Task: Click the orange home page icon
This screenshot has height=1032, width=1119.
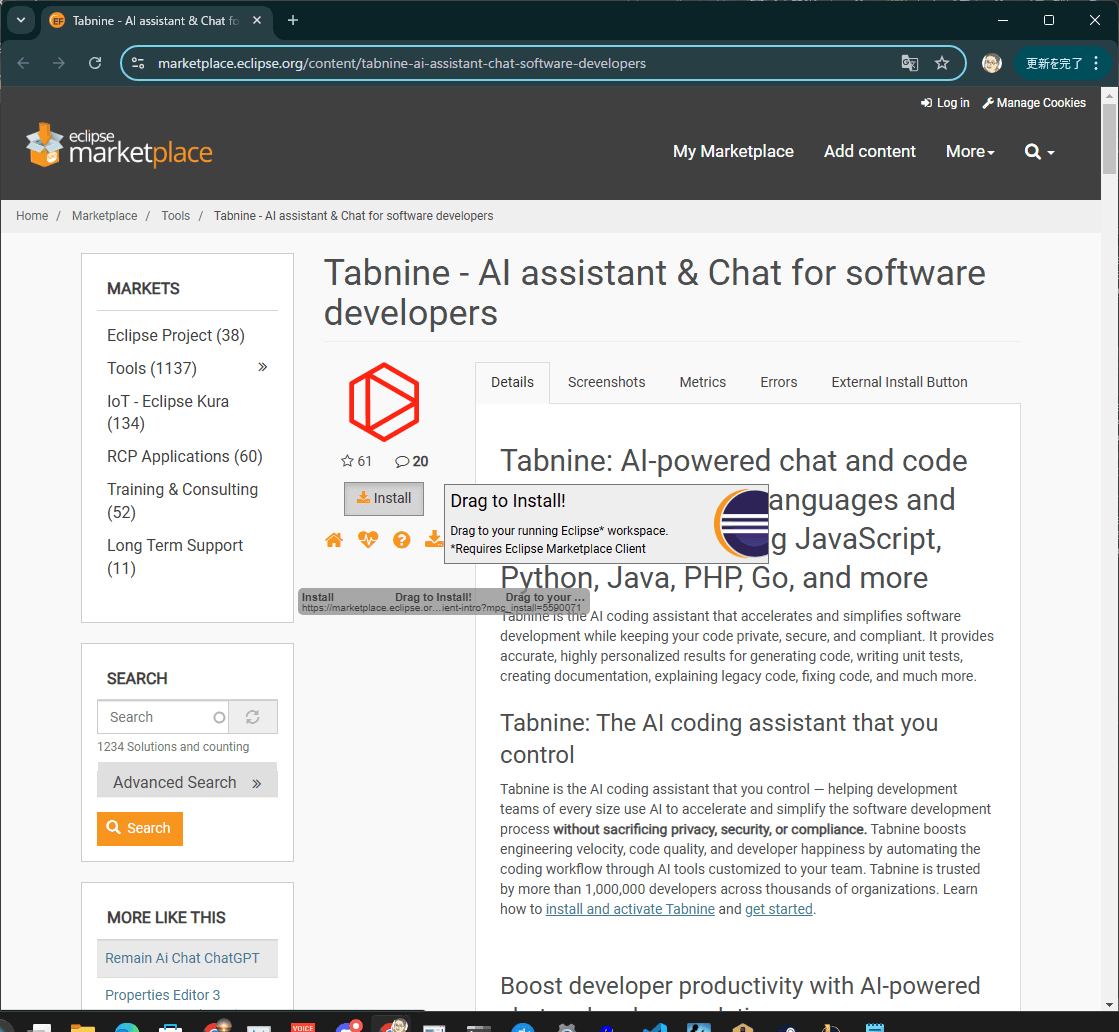Action: pyautogui.click(x=334, y=540)
